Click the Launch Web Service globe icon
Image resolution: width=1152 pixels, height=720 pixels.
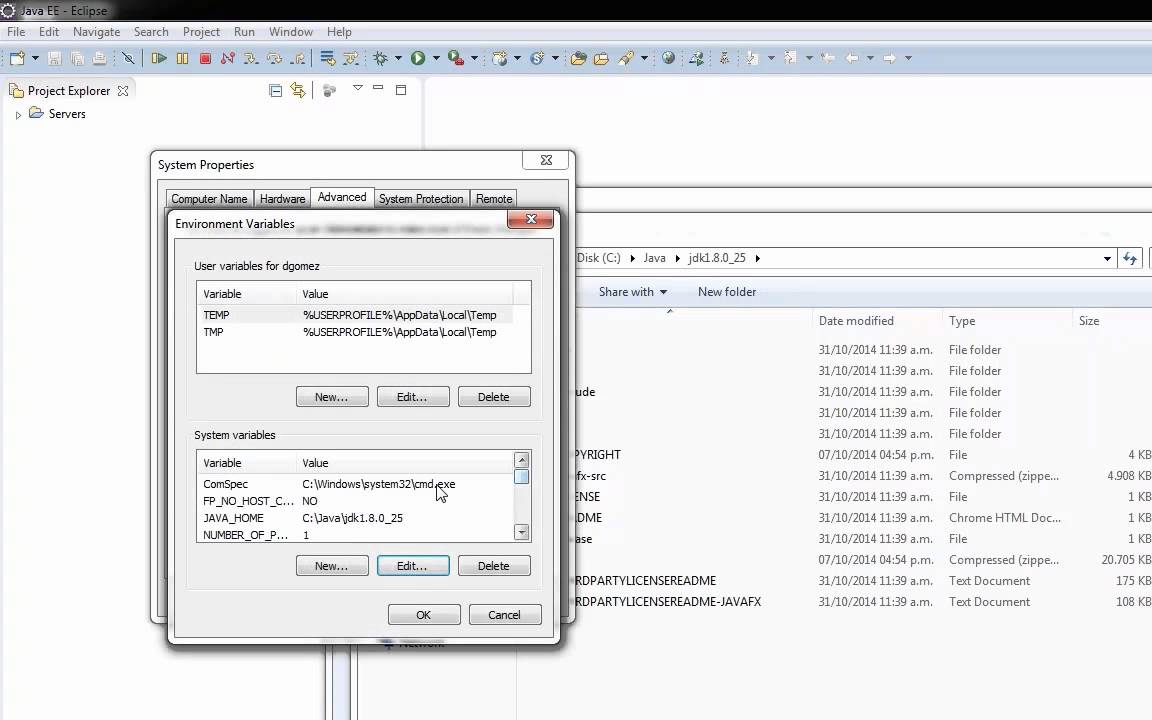696,58
